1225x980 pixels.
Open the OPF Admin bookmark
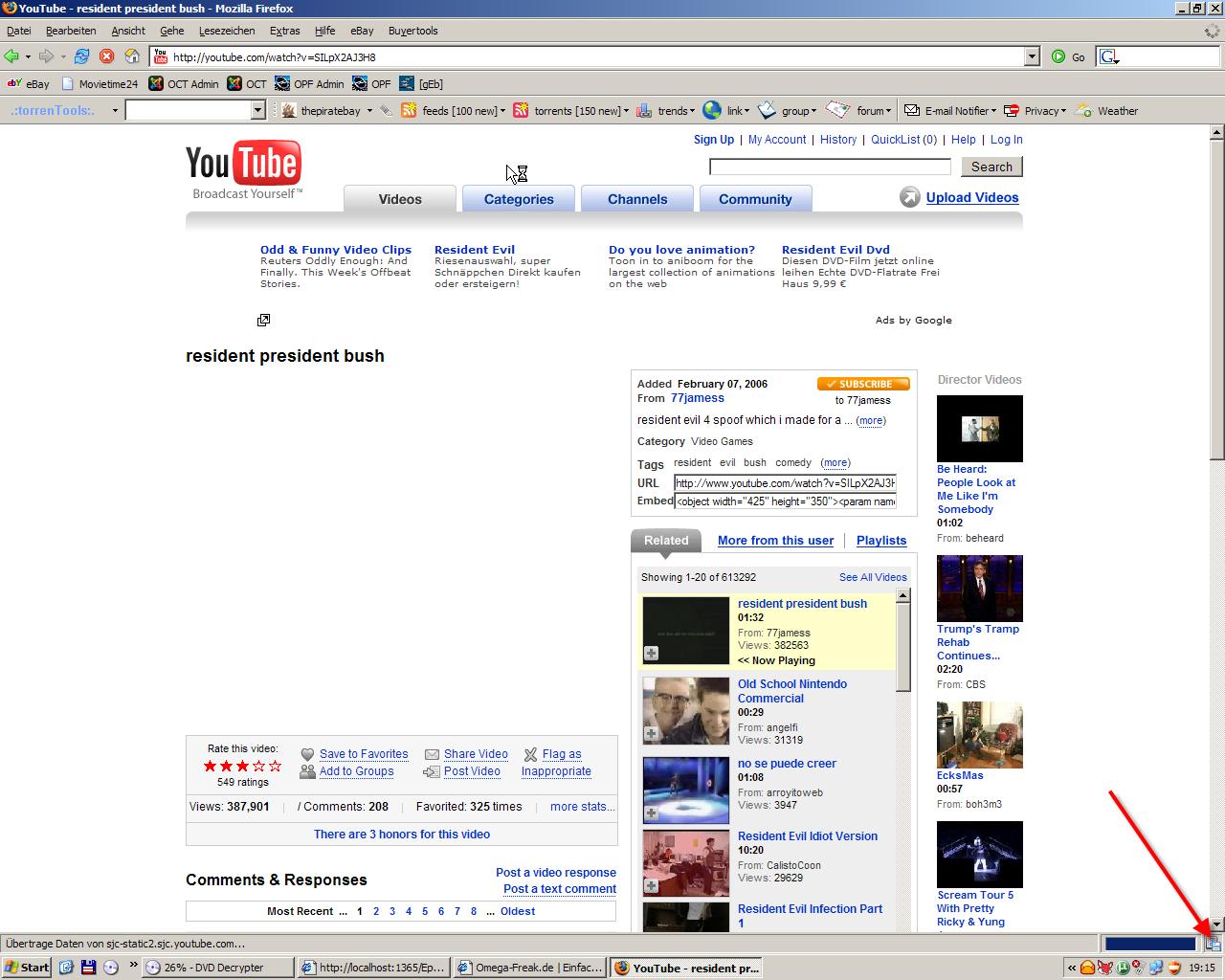point(309,84)
